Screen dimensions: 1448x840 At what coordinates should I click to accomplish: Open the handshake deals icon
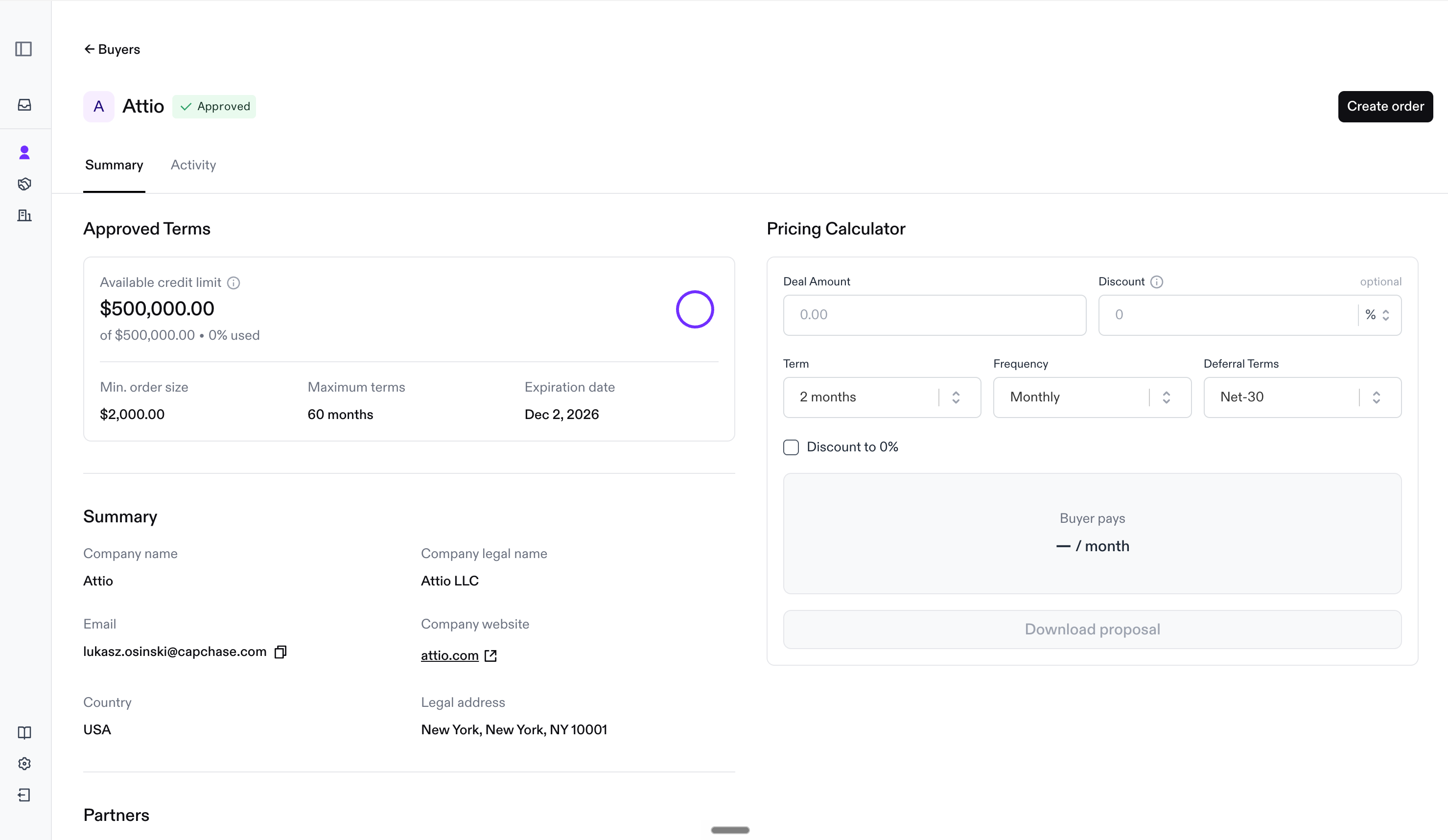pyautogui.click(x=24, y=184)
